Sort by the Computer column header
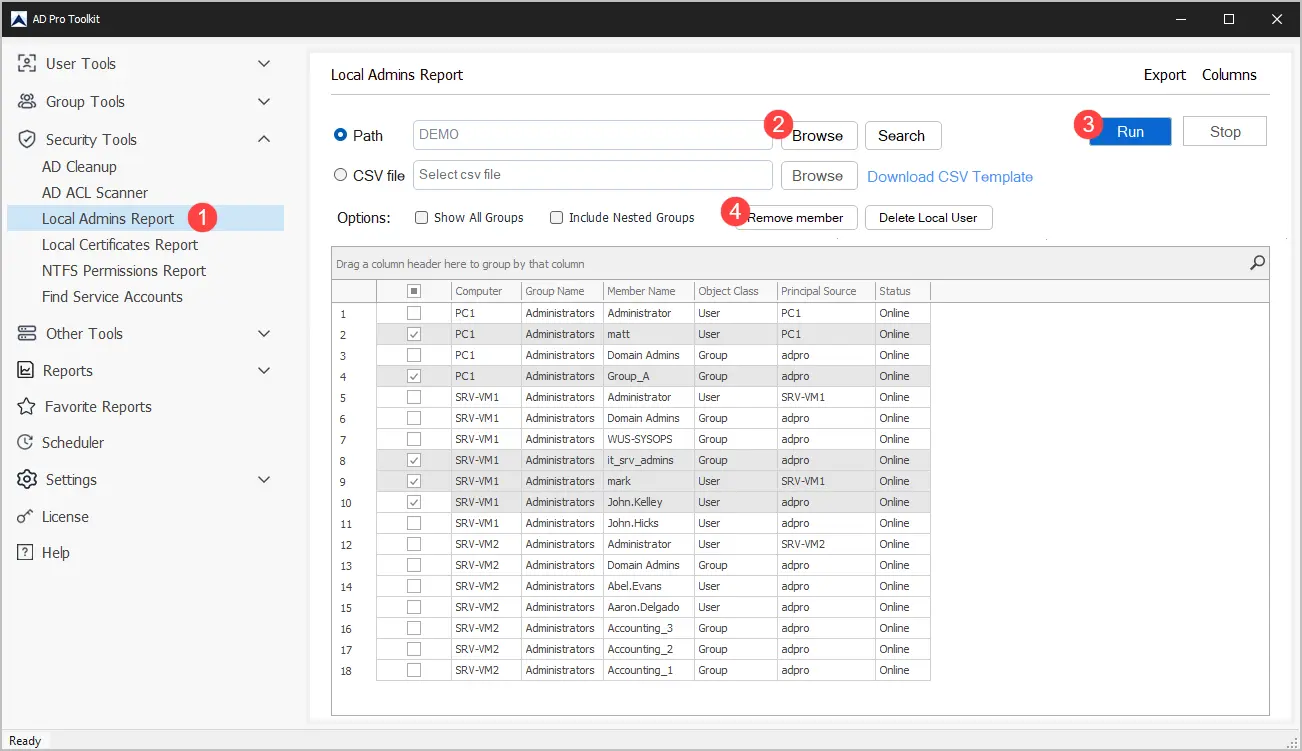This screenshot has height=751, width=1302. pos(486,291)
